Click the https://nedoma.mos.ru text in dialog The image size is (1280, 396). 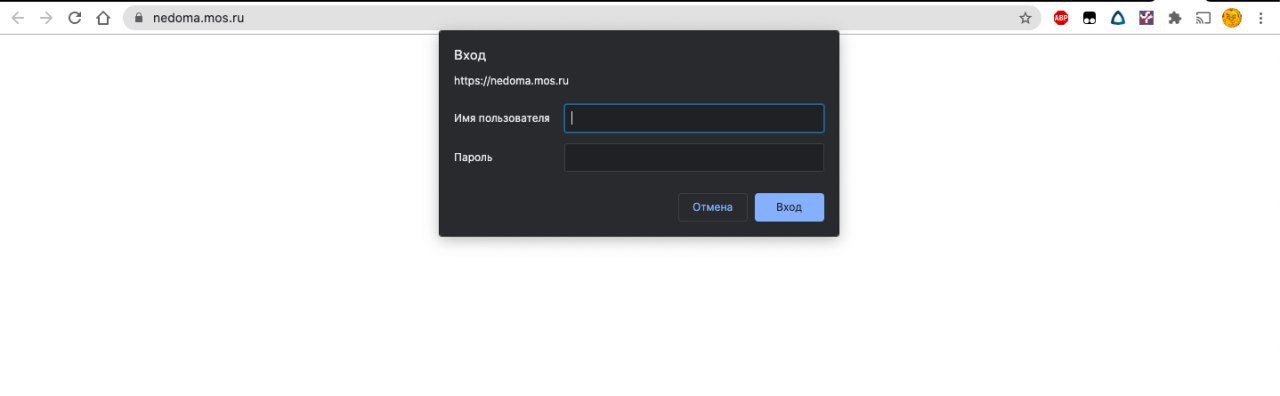point(511,81)
